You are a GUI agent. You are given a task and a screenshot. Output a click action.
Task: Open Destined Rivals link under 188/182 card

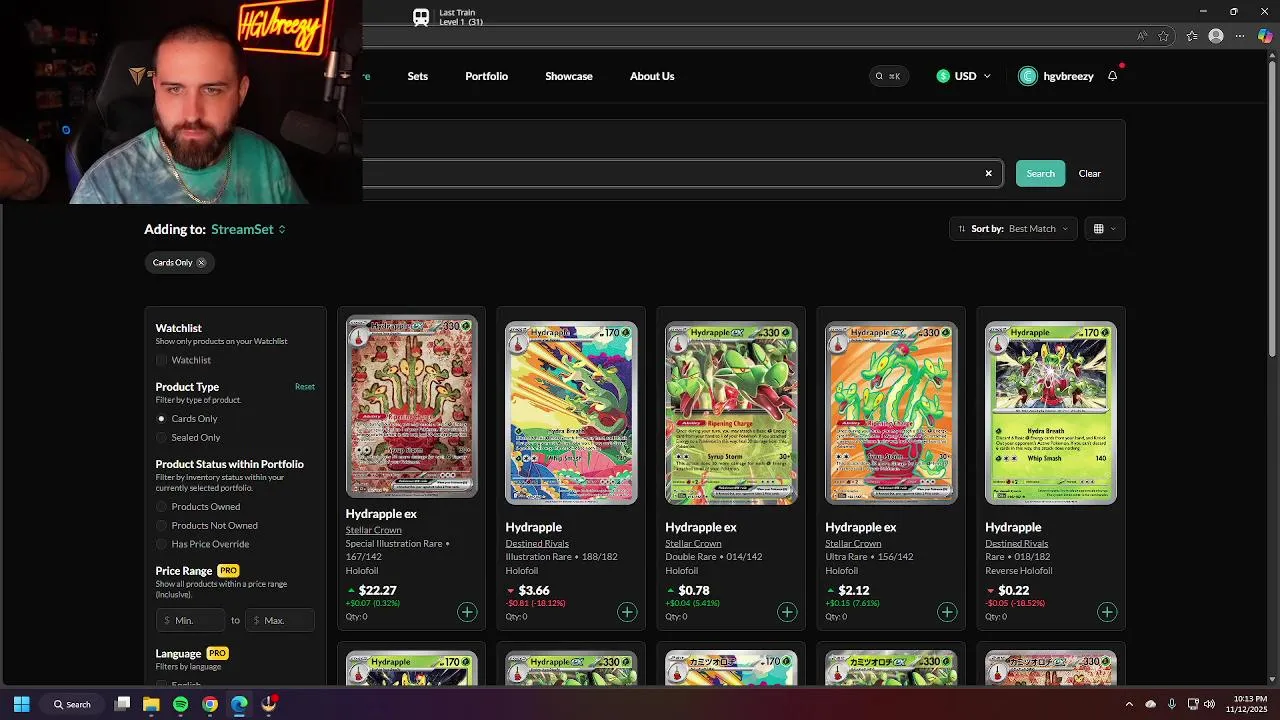tap(537, 544)
